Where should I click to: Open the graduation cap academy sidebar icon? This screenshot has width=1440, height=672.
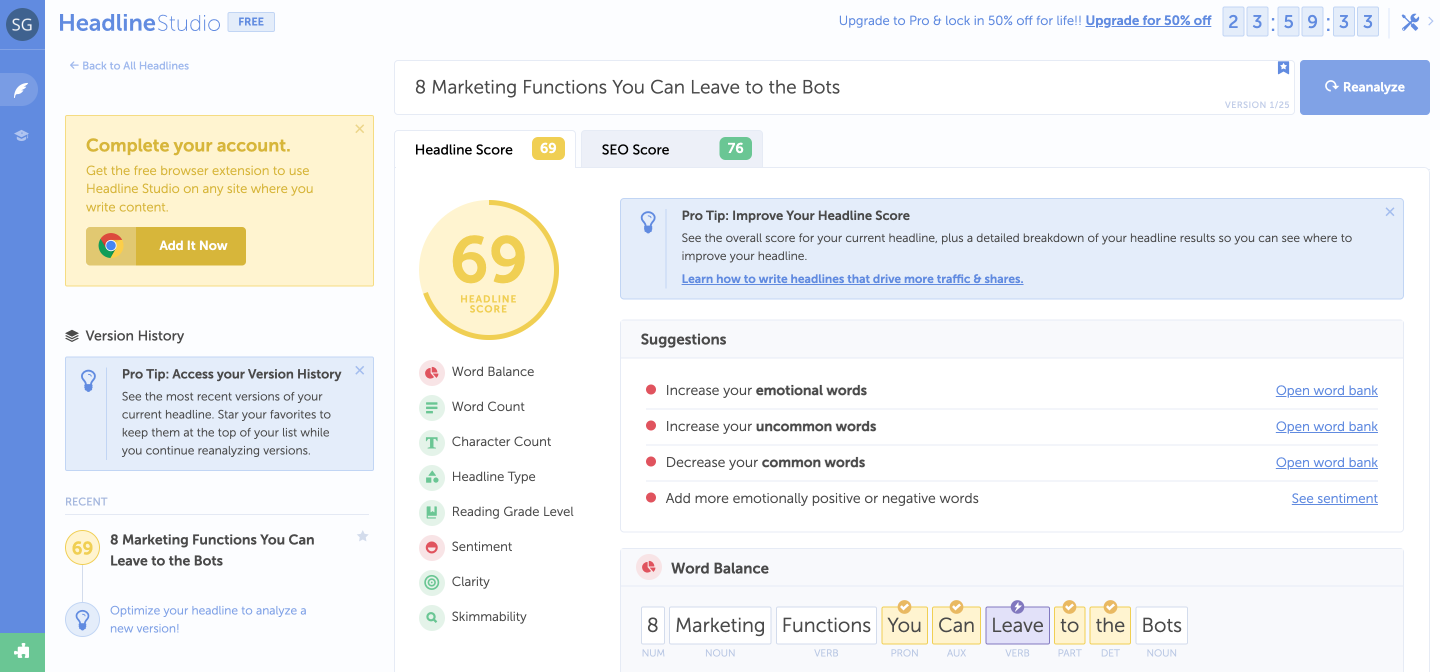click(21, 135)
